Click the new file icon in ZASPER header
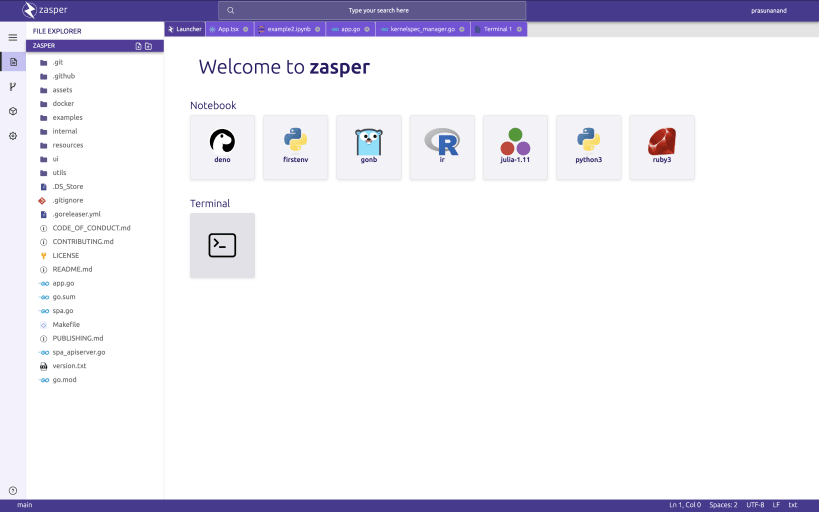The image size is (819, 512). [138, 46]
